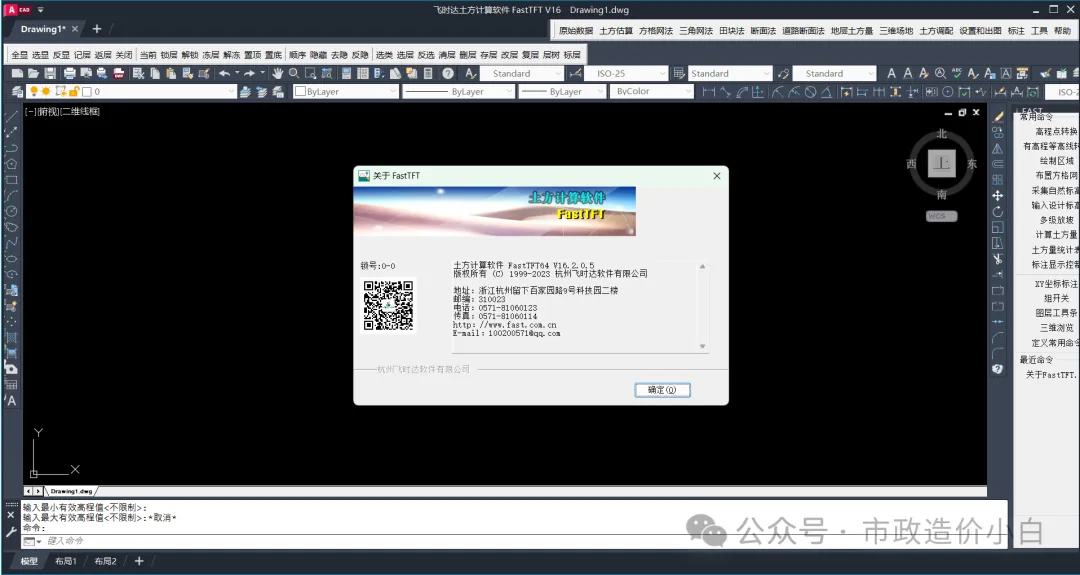1080x575 pixels.
Task: Open the 方格网法 menu
Action: [656, 31]
